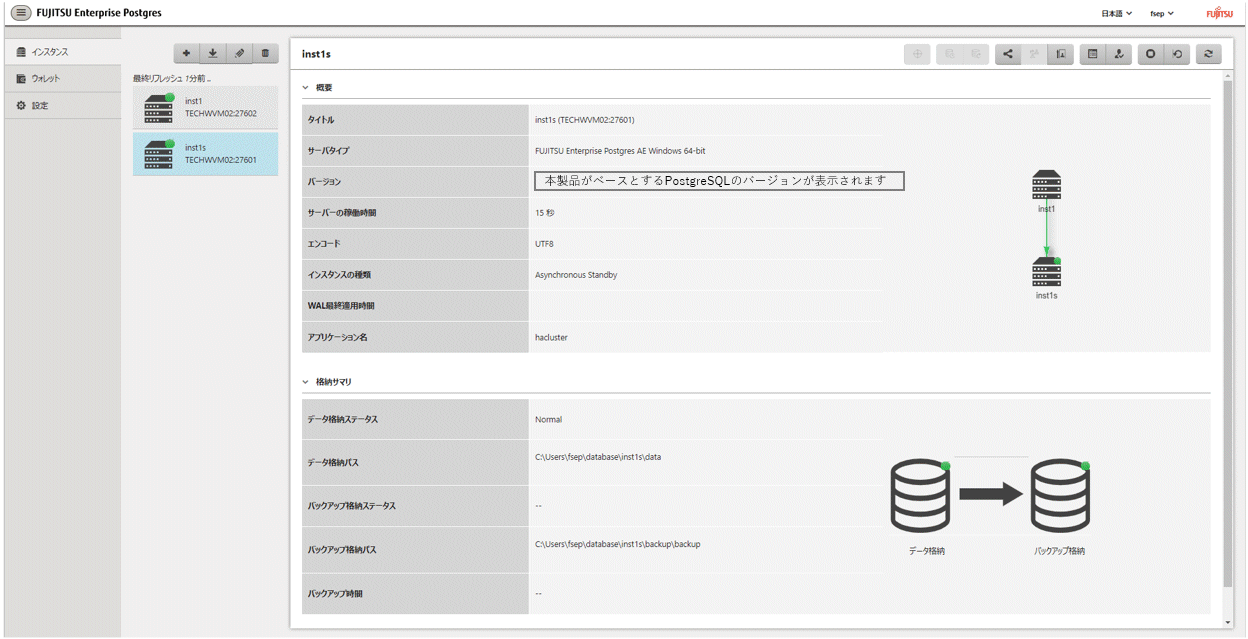1248x639 pixels.
Task: Open the インスタンス menu item
Action: [x=63, y=51]
